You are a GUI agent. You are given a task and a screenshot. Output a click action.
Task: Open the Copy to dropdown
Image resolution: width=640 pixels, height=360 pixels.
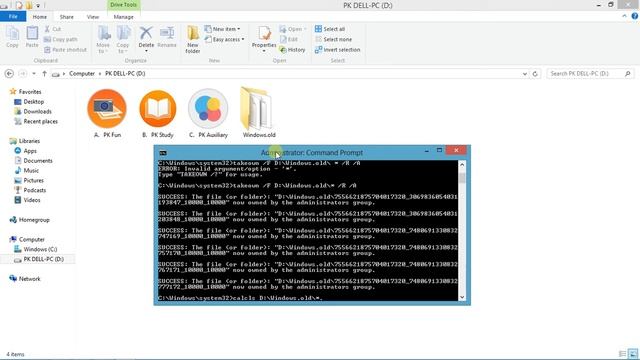coord(122,40)
